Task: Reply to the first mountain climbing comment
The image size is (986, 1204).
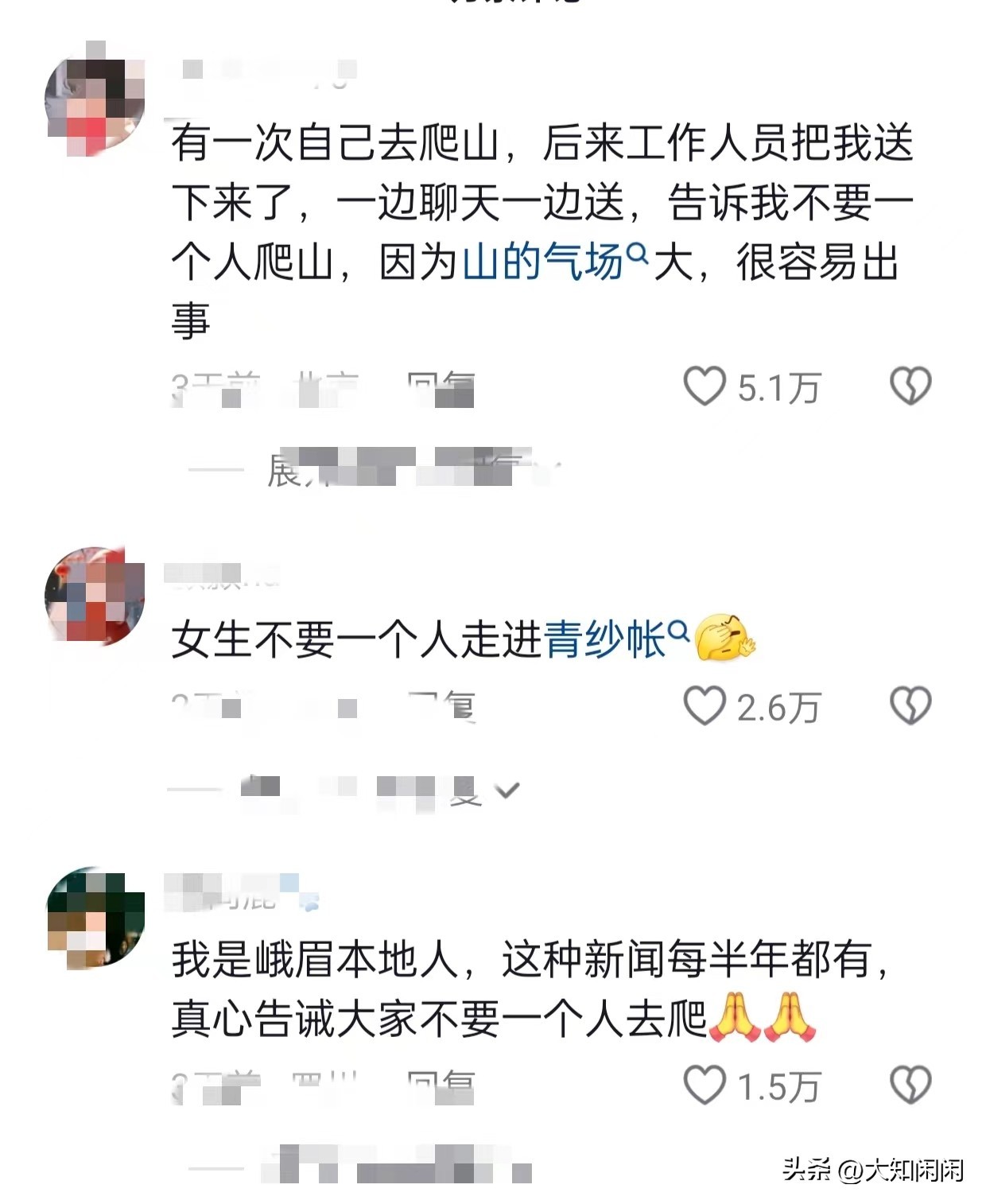Action: point(441,388)
